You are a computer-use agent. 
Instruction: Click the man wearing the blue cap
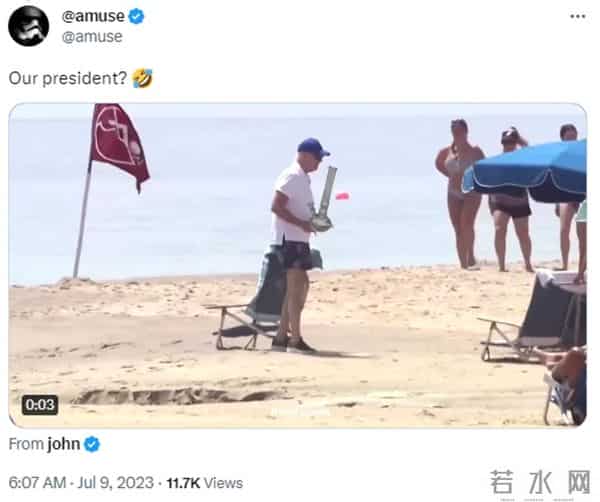coord(298,245)
